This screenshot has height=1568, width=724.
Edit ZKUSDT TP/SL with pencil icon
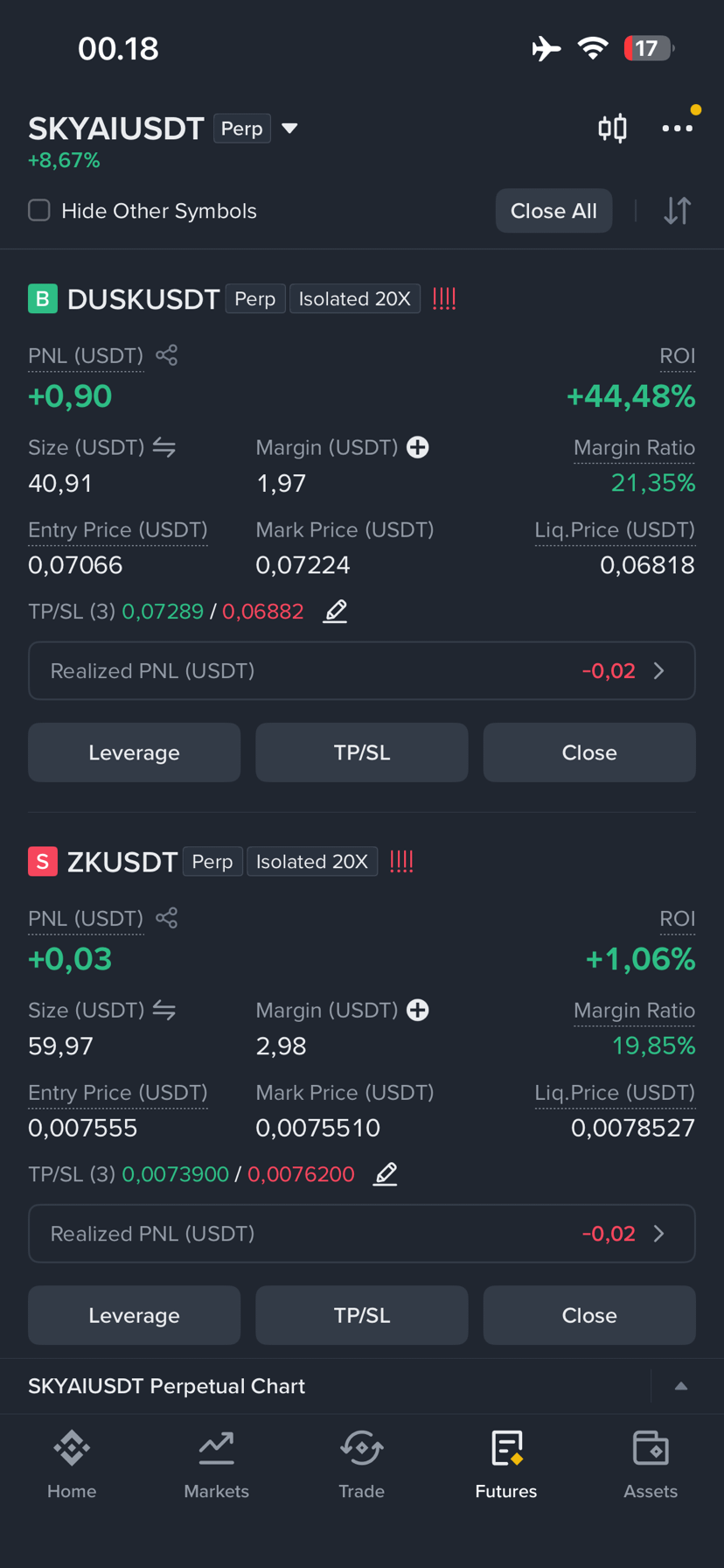pos(386,1173)
